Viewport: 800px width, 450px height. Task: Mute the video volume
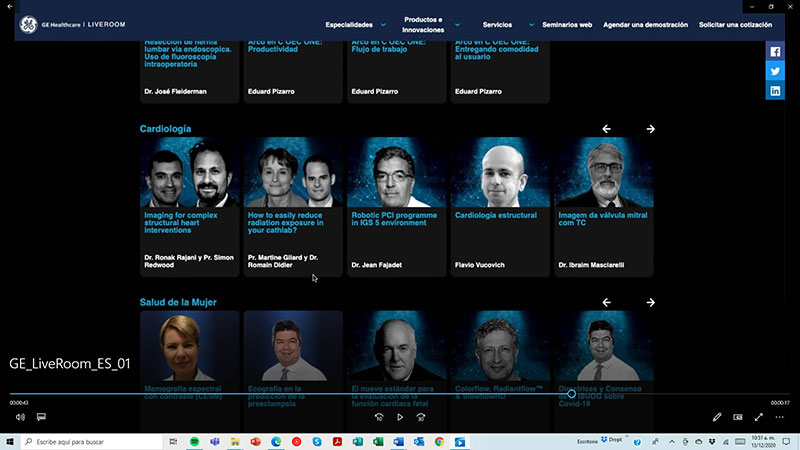pyautogui.click(x=20, y=417)
